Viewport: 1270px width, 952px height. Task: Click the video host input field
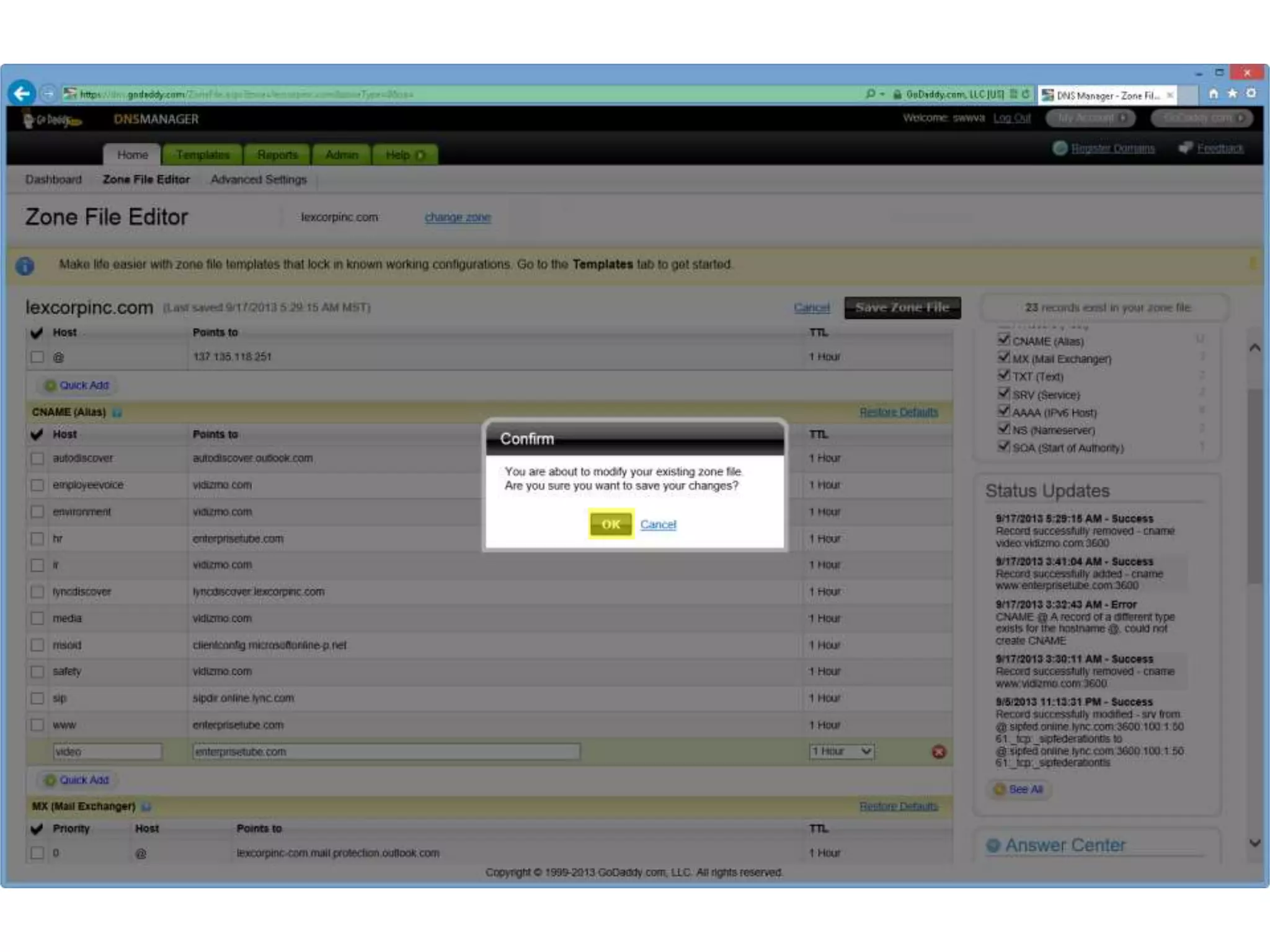tap(107, 752)
